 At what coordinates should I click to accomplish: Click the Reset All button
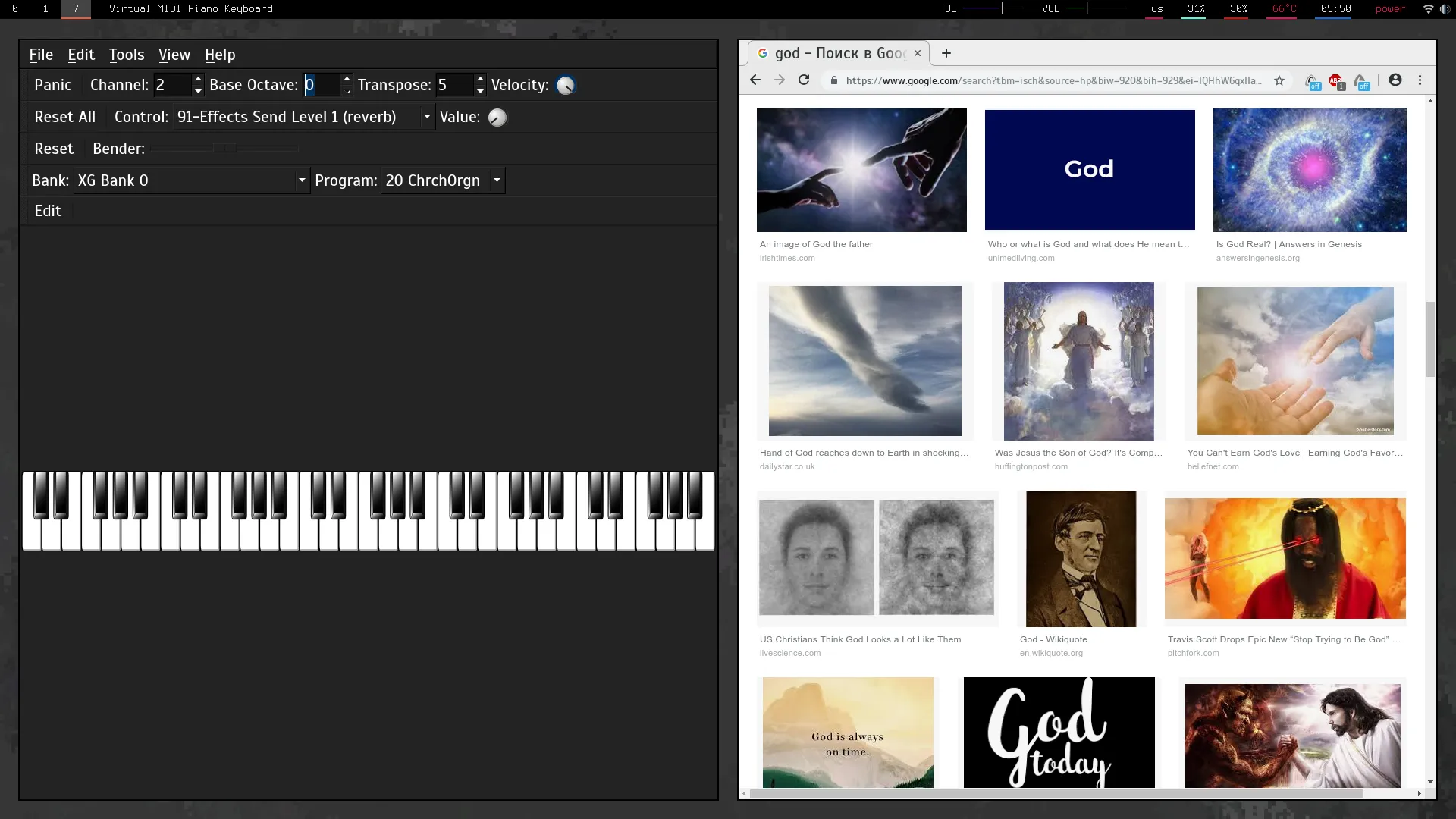pyautogui.click(x=64, y=117)
